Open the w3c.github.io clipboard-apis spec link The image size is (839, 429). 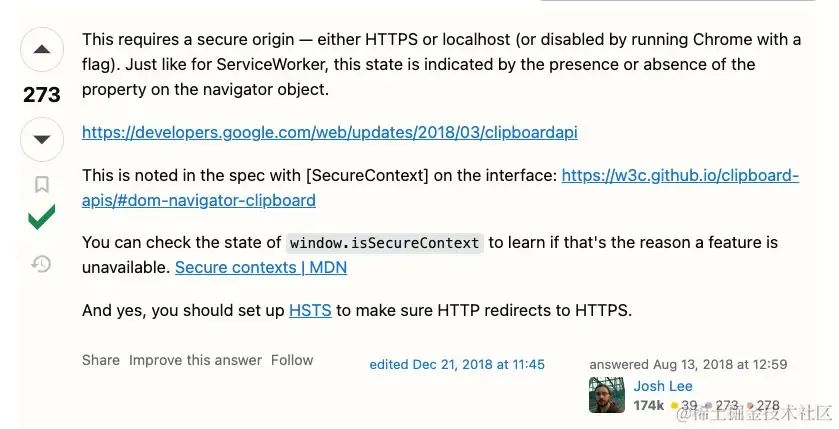(680, 176)
